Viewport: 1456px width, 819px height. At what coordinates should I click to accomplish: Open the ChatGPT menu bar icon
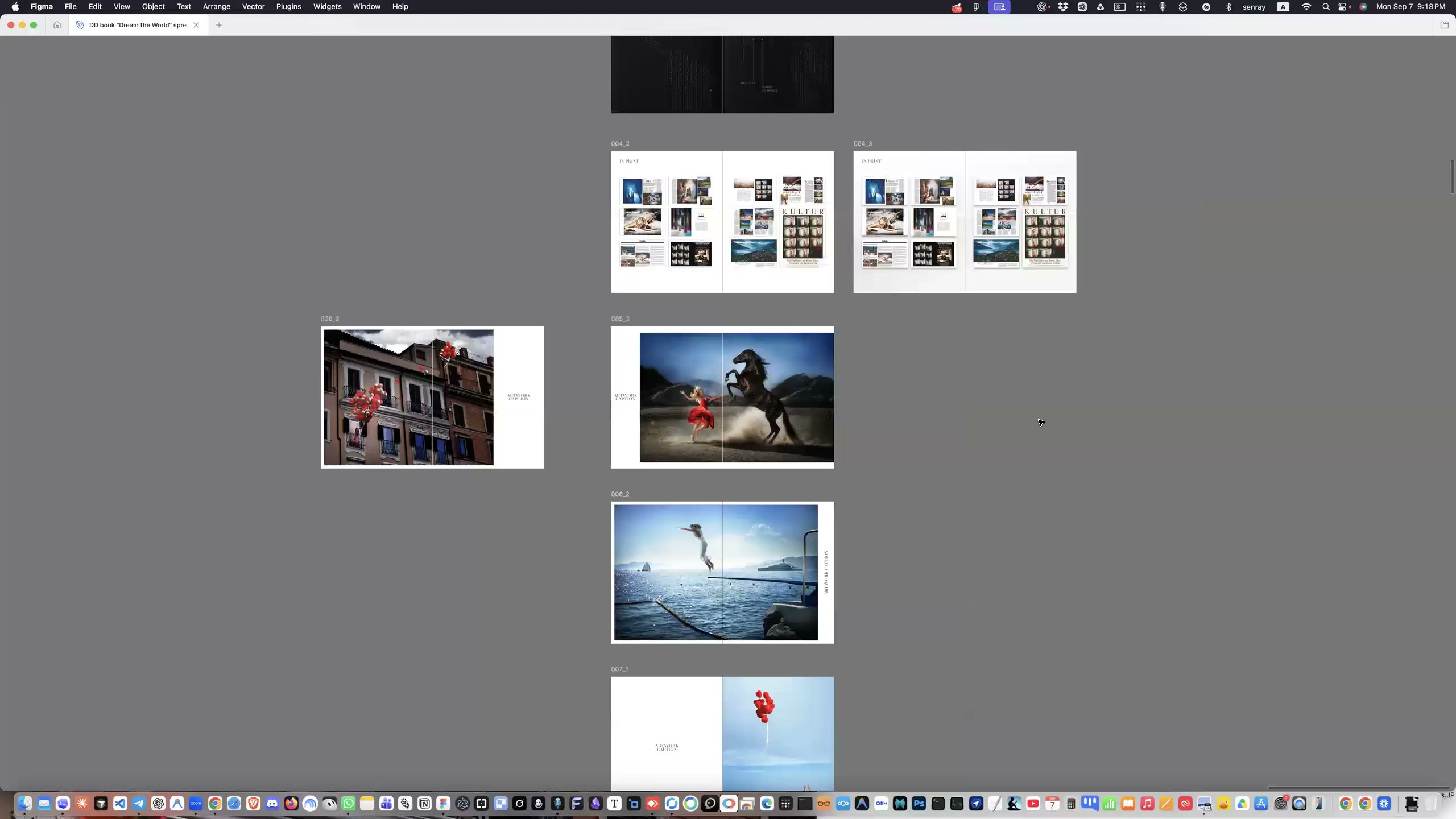click(x=1042, y=7)
